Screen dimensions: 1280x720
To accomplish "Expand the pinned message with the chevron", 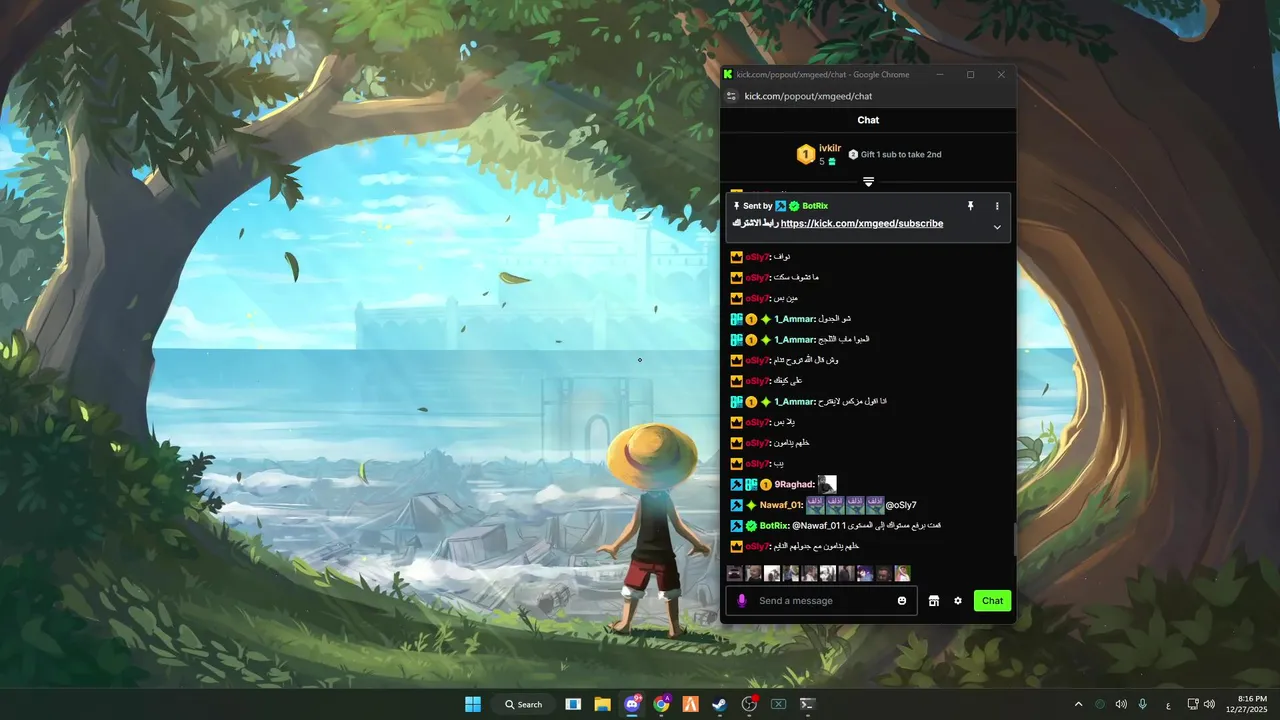I will [997, 227].
